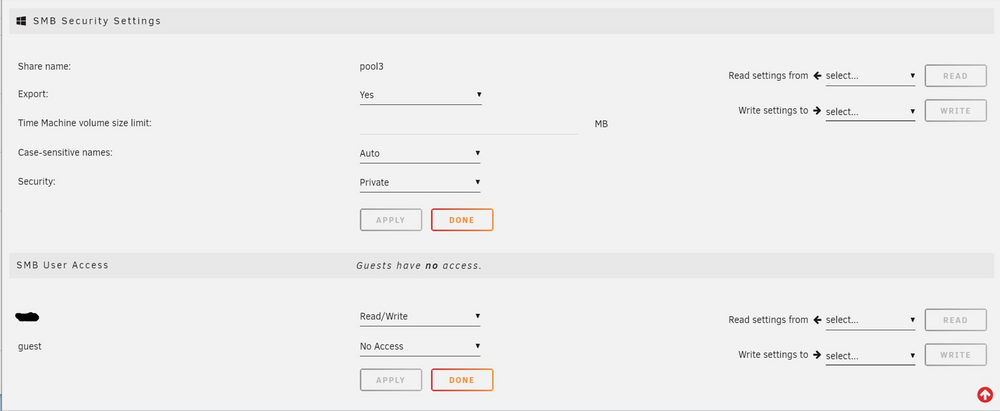
Task: Click the Guests have no access notice
Action: pyautogui.click(x=418, y=265)
